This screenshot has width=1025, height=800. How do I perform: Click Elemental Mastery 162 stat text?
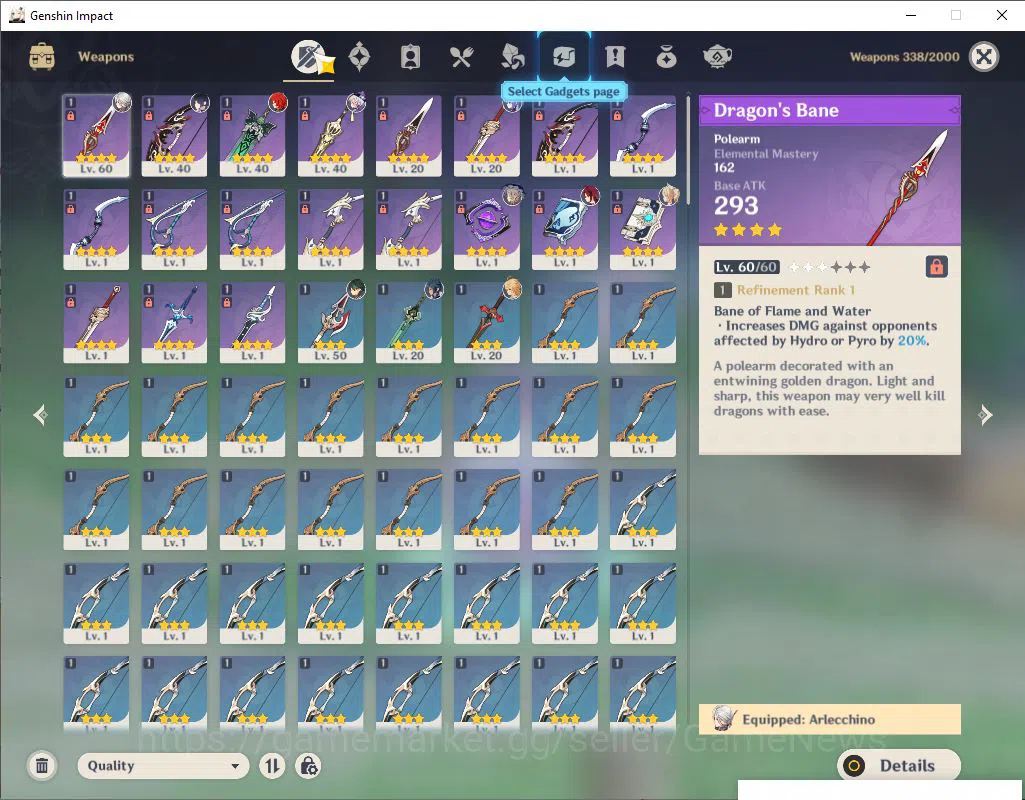[765, 160]
